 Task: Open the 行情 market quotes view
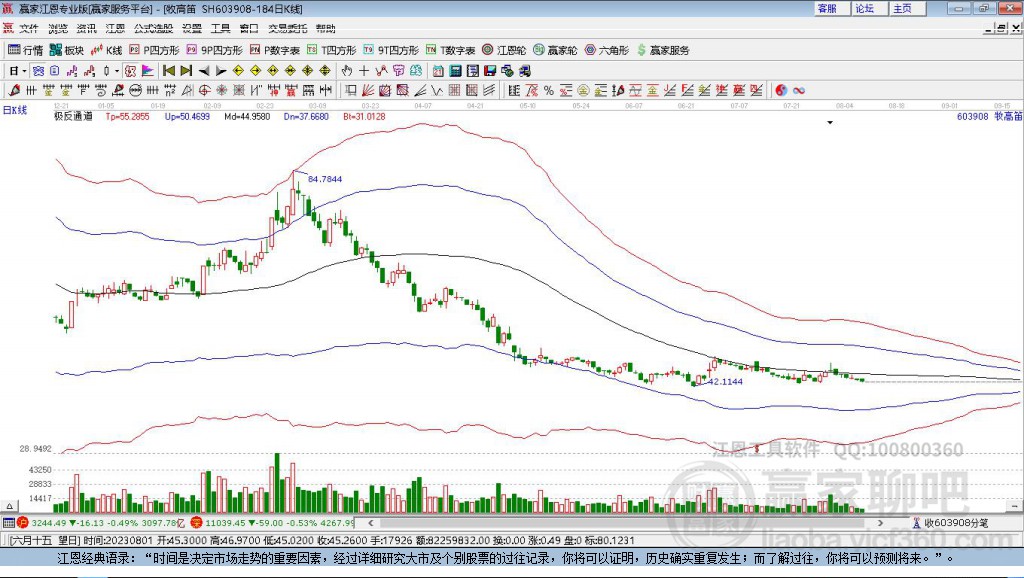(25, 50)
